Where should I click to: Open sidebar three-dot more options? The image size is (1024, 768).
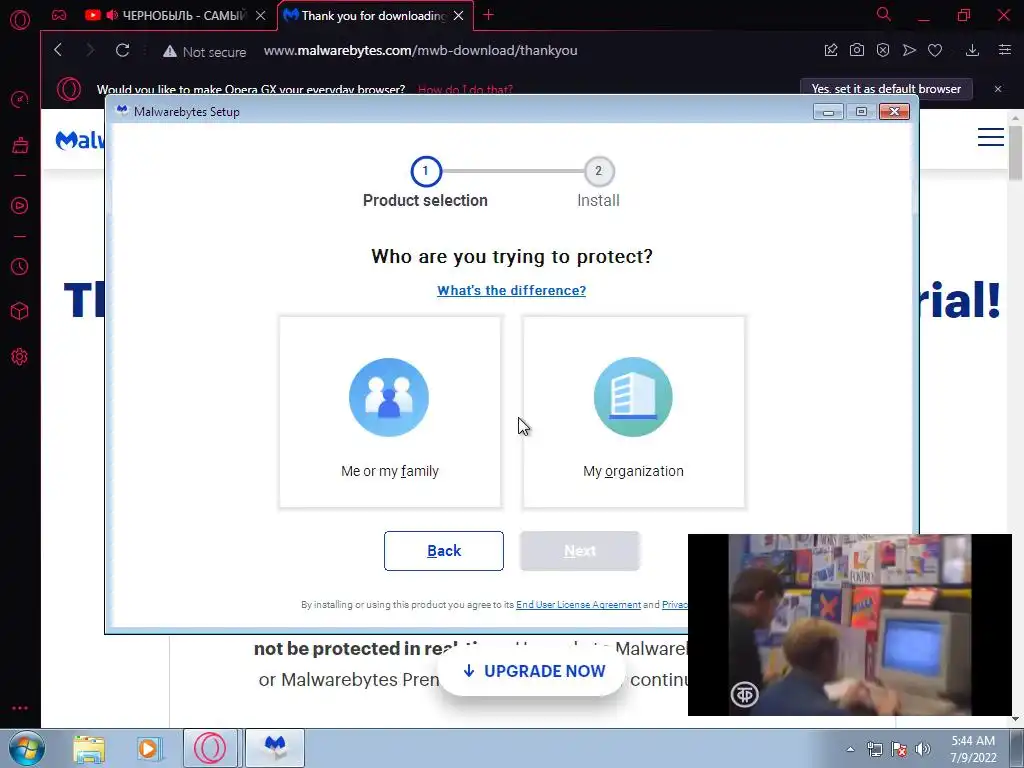click(20, 708)
